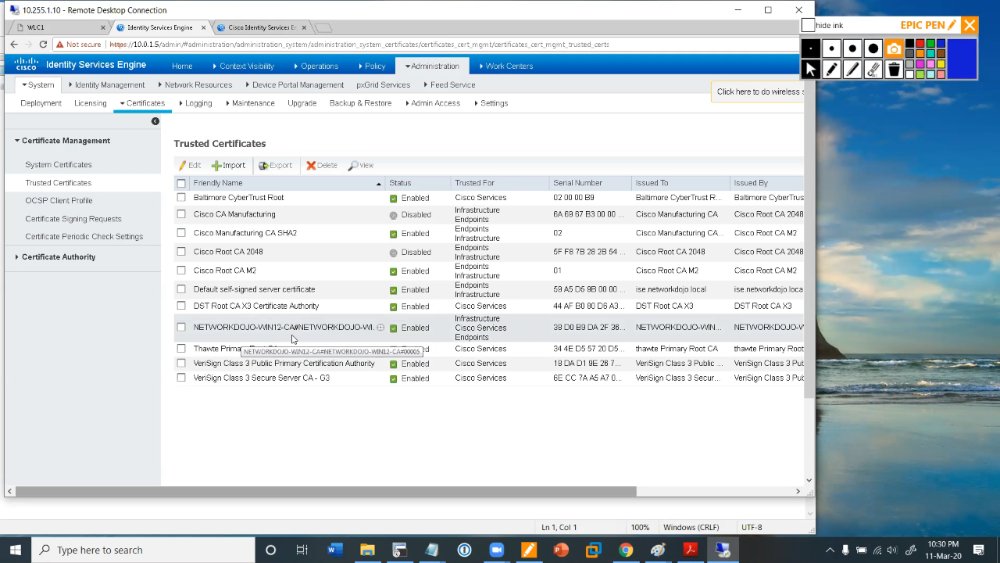Select the smallest pen size in Epic Pen

click(811, 48)
